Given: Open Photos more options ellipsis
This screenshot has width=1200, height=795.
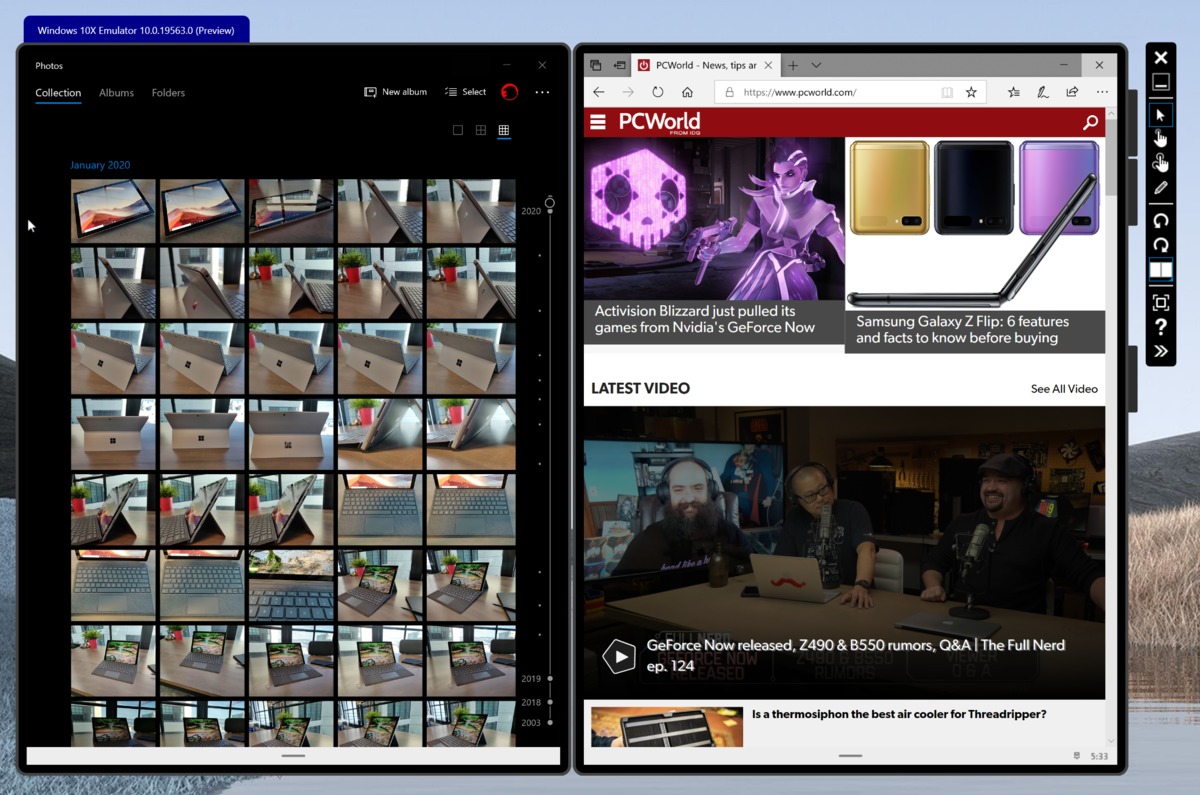Looking at the screenshot, I should click(542, 92).
